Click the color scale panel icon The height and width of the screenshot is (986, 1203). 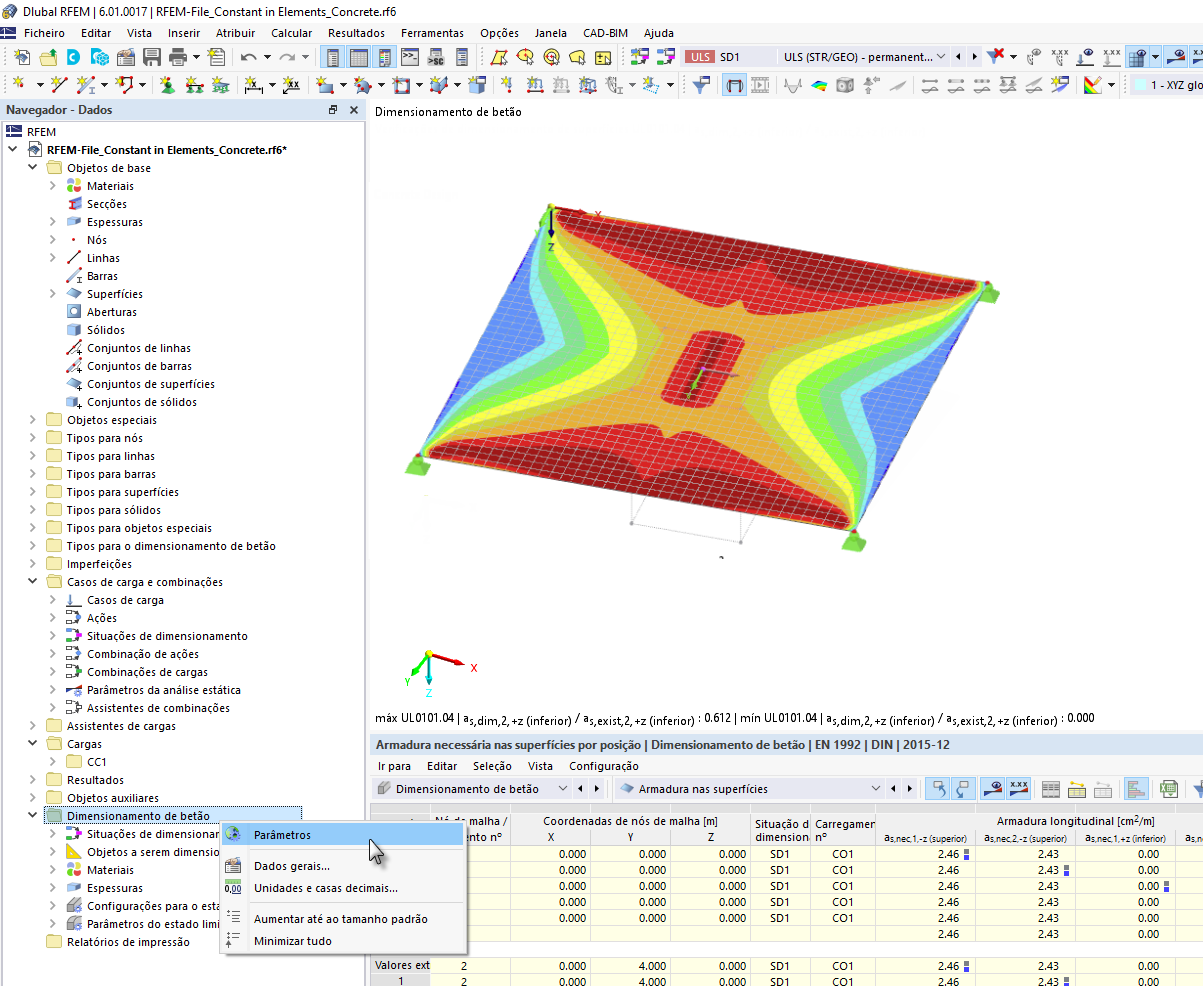[x=1091, y=84]
